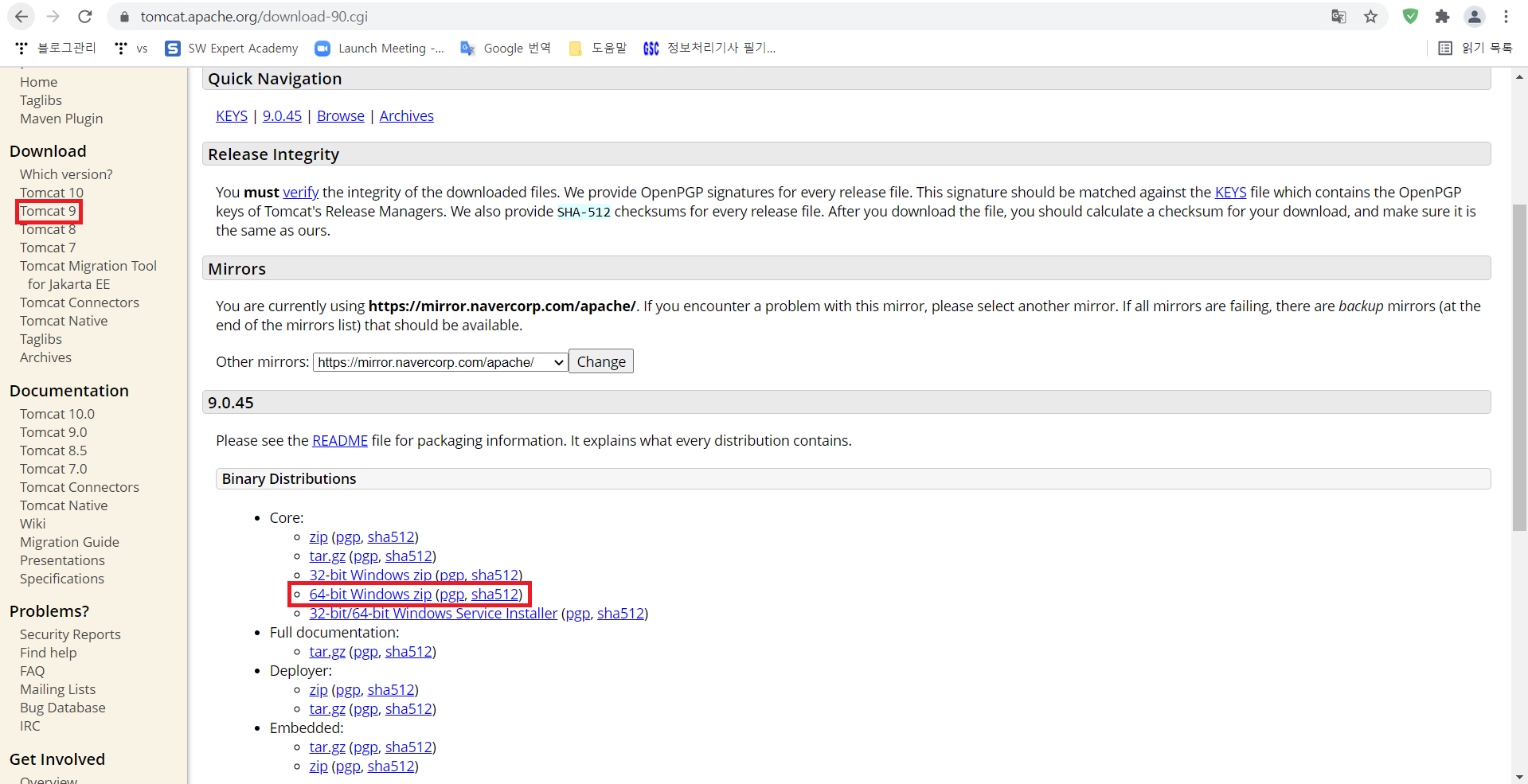Open Security Reports sidebar link

(x=70, y=634)
